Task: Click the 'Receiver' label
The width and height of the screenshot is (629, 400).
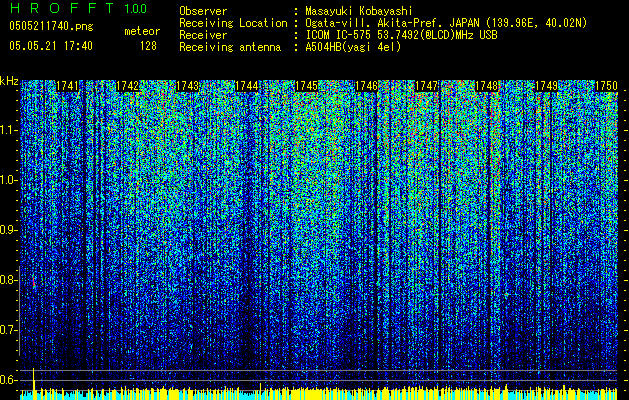Action: pos(203,35)
